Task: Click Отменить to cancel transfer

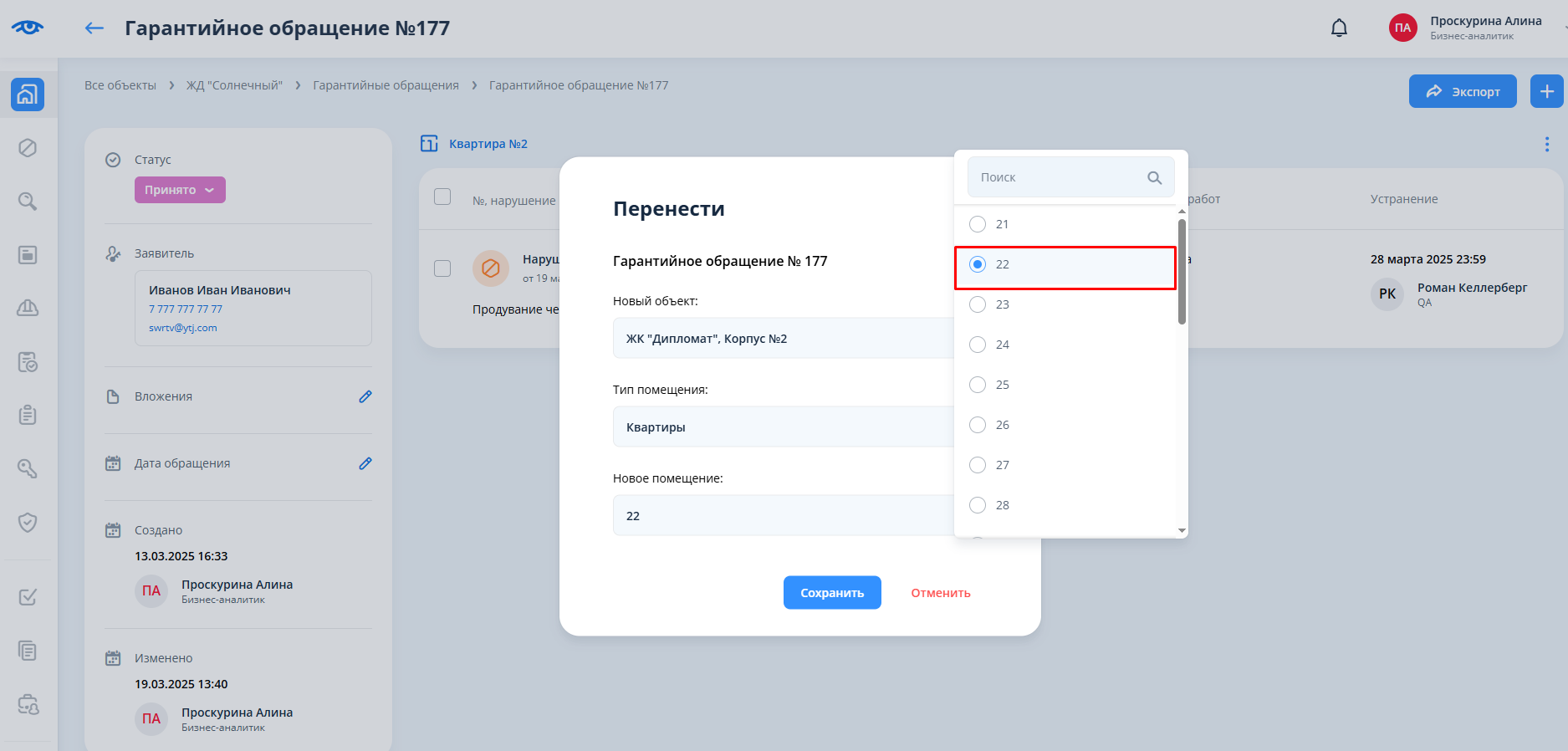Action: click(940, 593)
